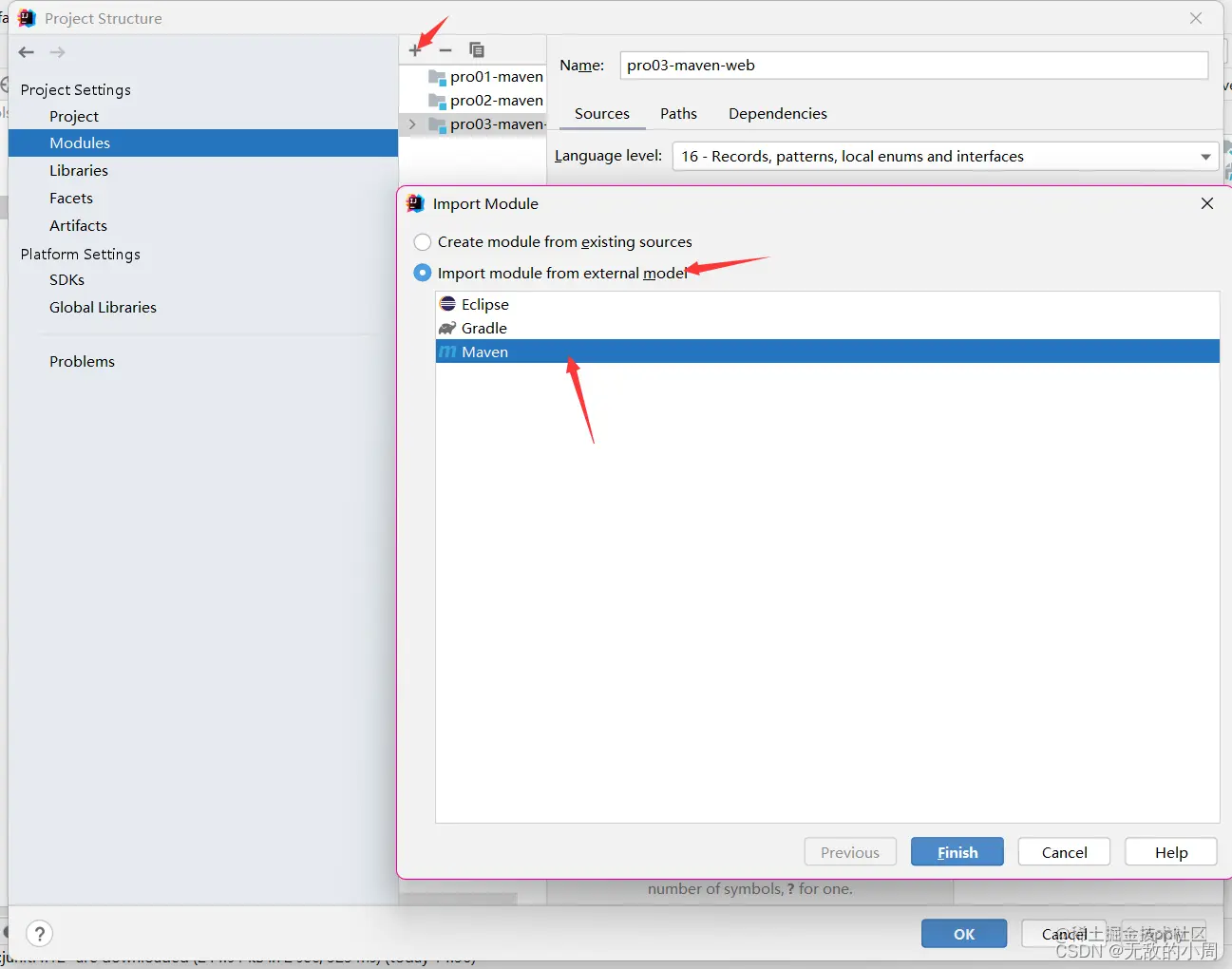Close the Import Module dialog
1232x969 pixels.
[1207, 203]
